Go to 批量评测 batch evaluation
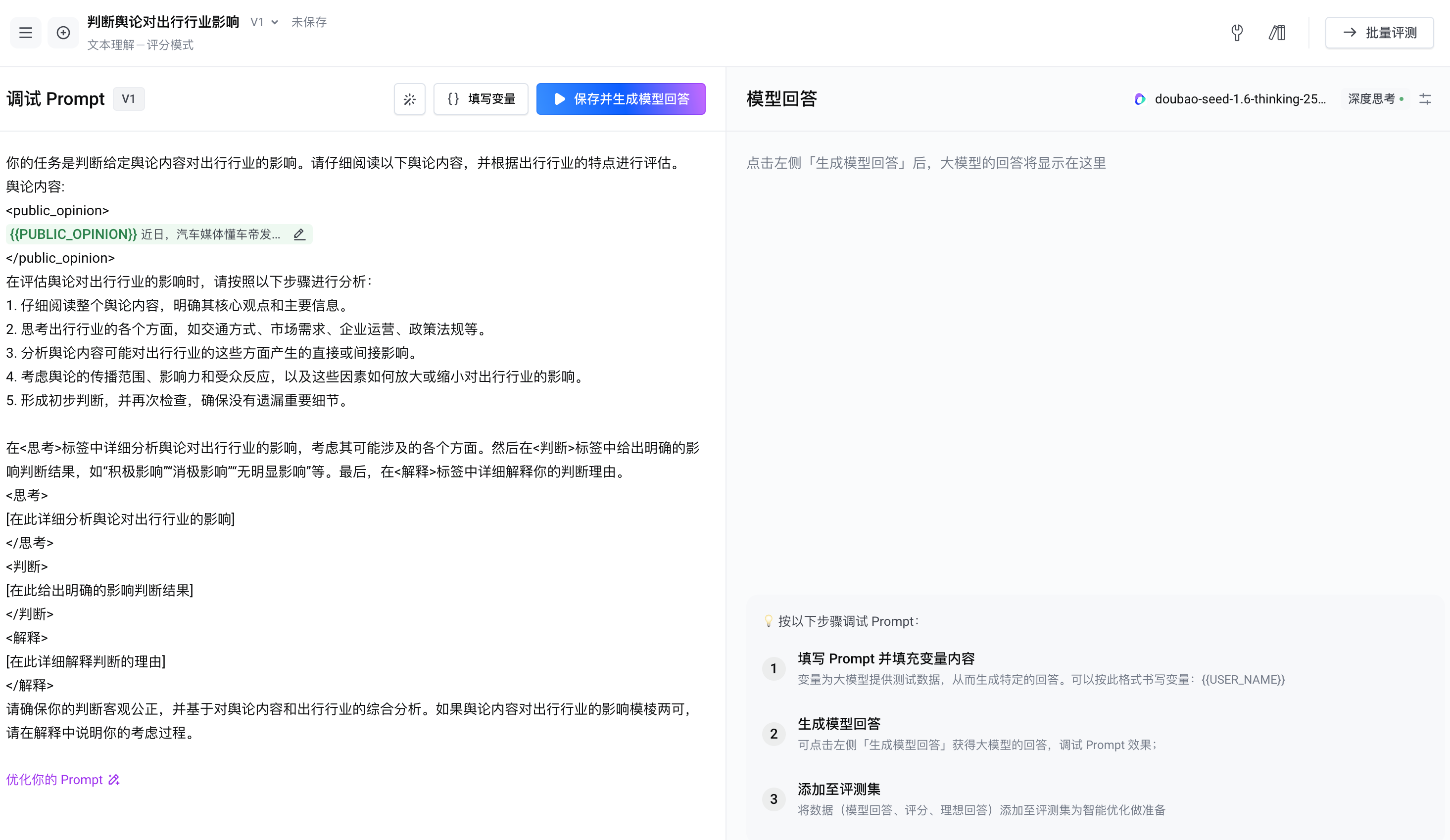Viewport: 1450px width, 840px height. pos(1379,33)
